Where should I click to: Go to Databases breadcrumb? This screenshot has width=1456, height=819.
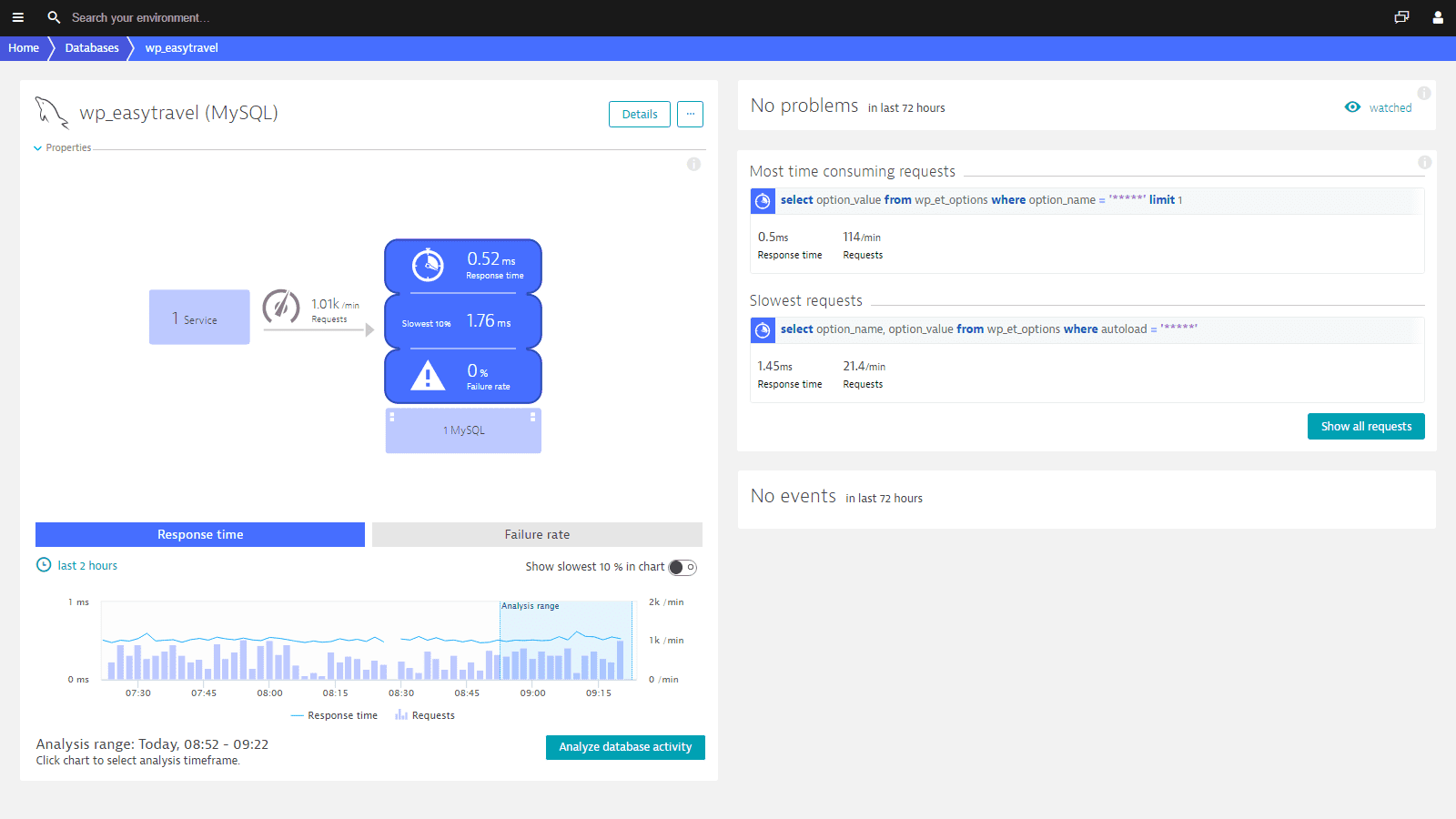pyautogui.click(x=92, y=48)
